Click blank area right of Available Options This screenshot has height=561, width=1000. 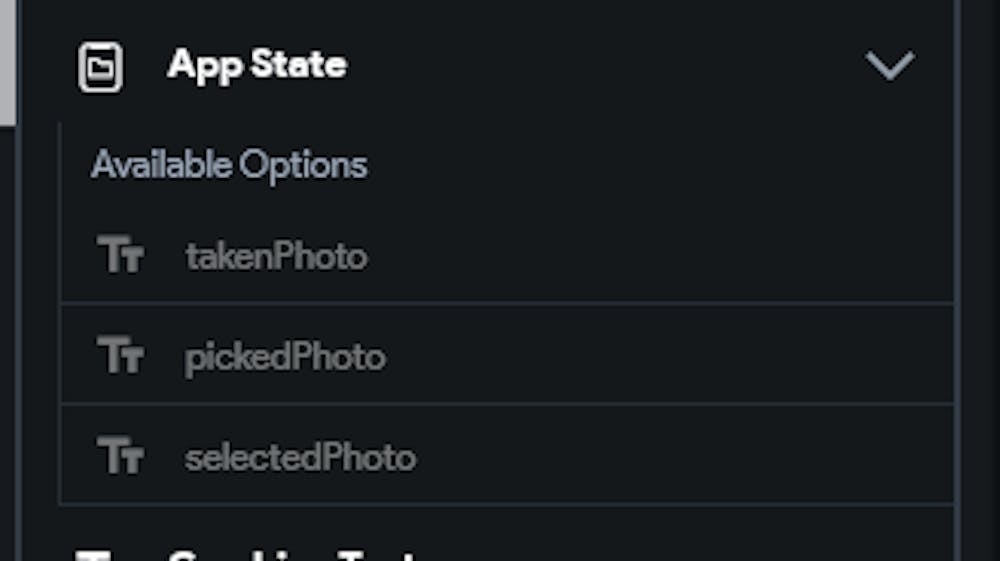(650, 165)
